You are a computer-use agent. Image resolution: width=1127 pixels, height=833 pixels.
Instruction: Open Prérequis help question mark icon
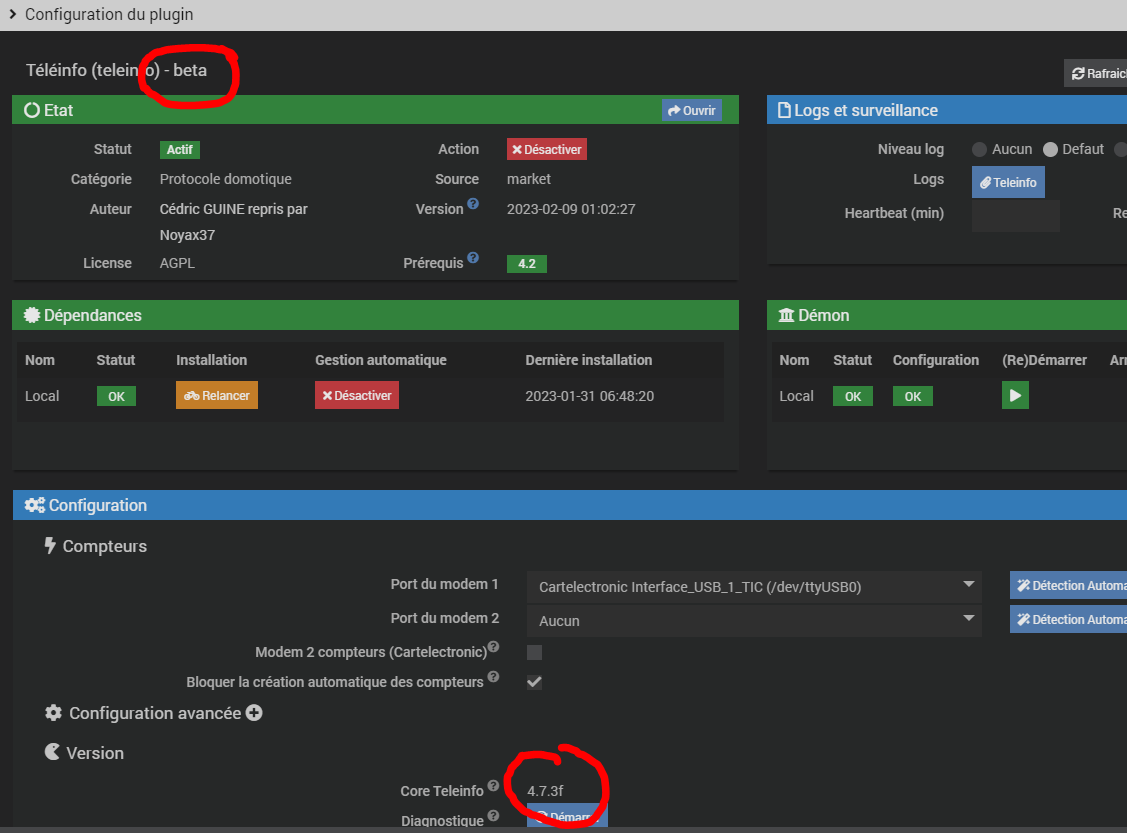pyautogui.click(x=473, y=257)
